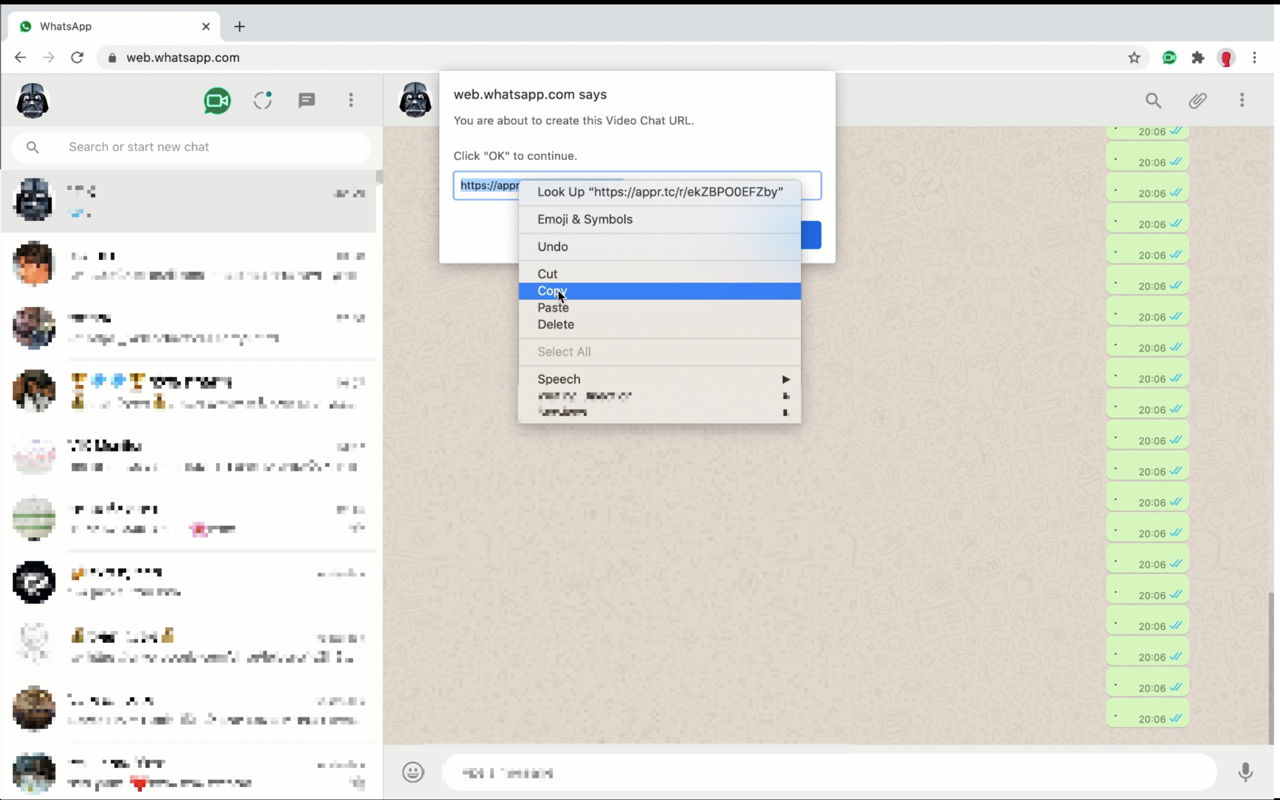1280x800 pixels.
Task: Open the Chrome extensions puzzle icon
Action: pyautogui.click(x=1198, y=58)
